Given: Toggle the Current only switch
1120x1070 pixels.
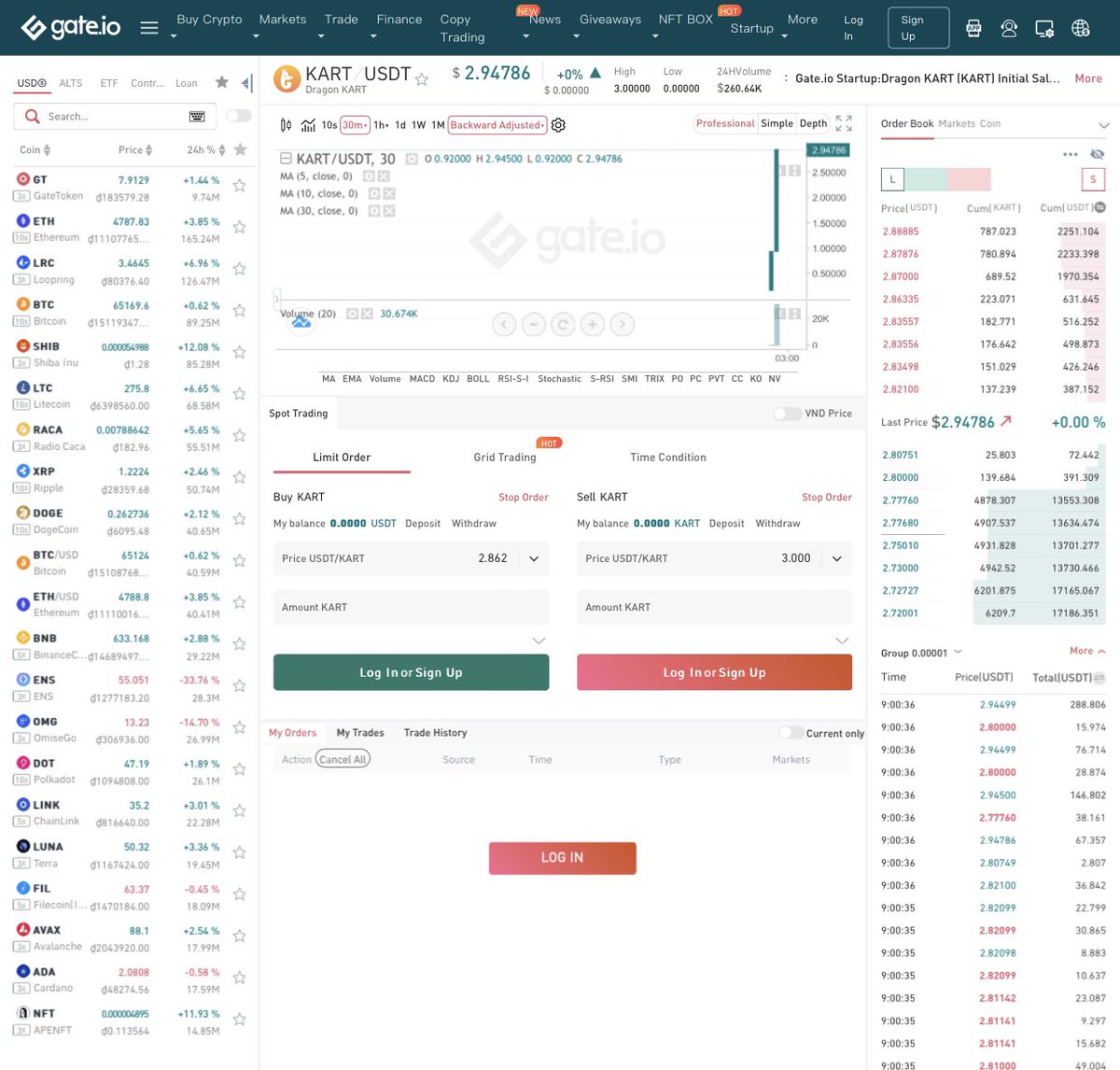Looking at the screenshot, I should coord(791,733).
